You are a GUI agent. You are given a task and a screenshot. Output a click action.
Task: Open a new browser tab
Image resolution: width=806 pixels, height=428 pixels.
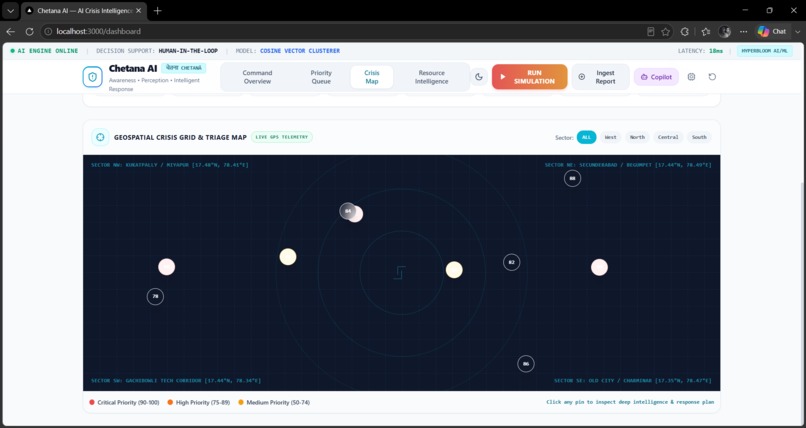158,10
